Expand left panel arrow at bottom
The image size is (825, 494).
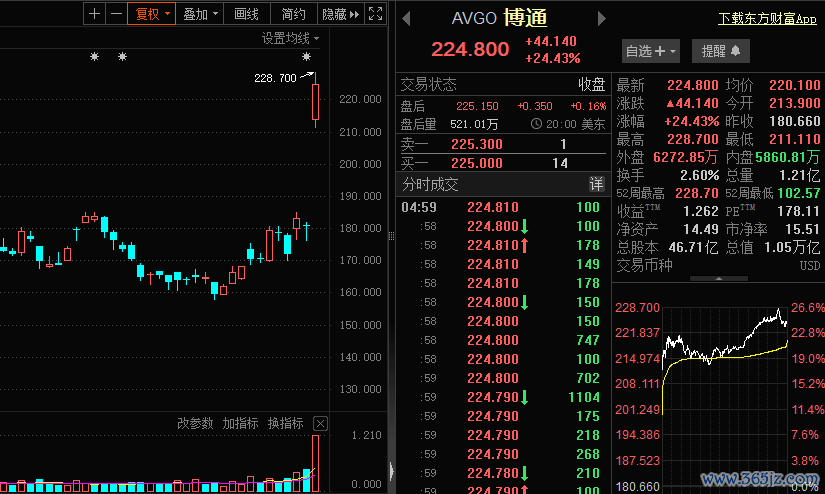pyautogui.click(x=391, y=471)
